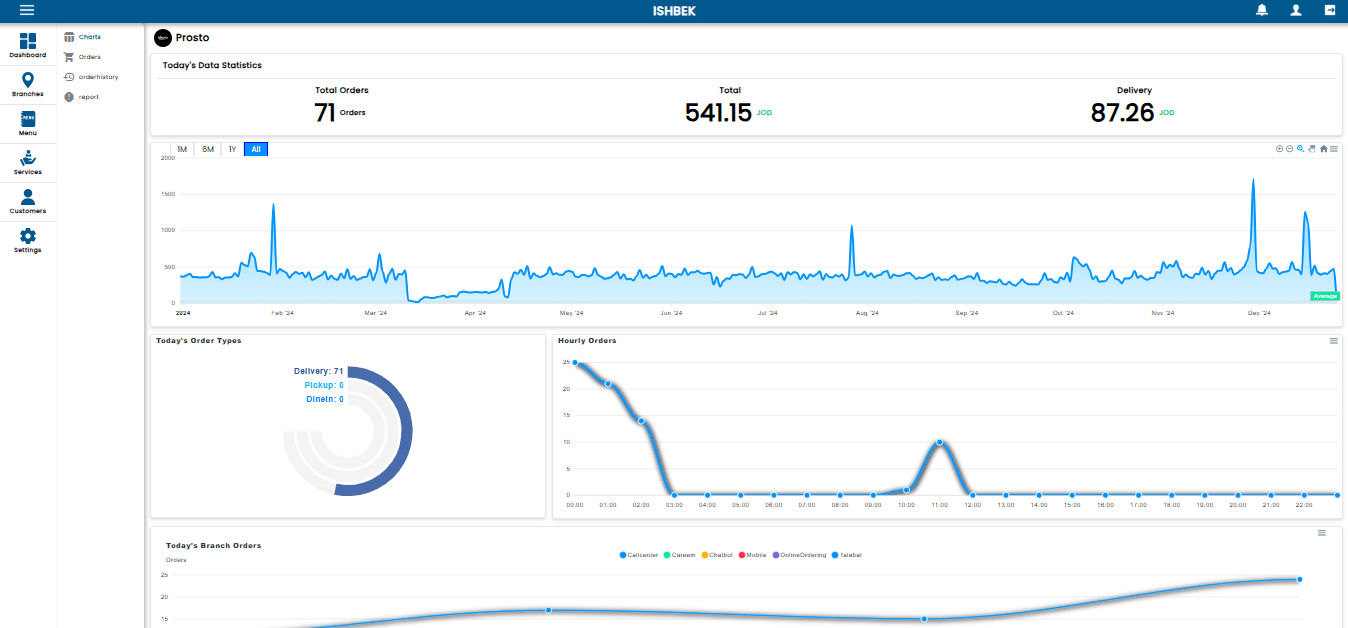The height and width of the screenshot is (628, 1348).
Task: Reset chart zoom with home icon
Action: tap(1323, 149)
